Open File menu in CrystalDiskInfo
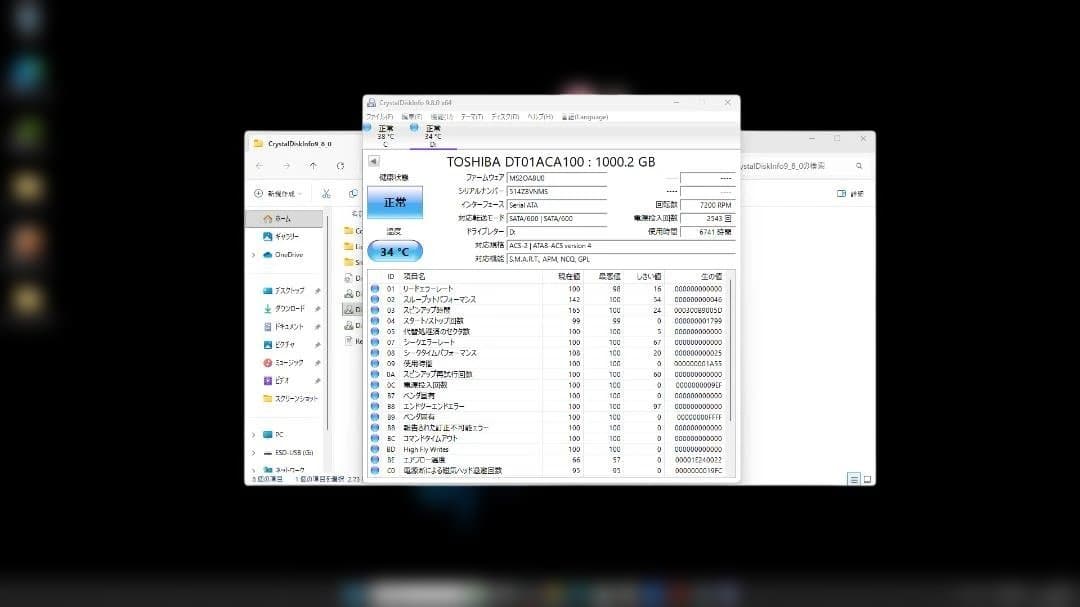1080x607 pixels. pos(380,117)
